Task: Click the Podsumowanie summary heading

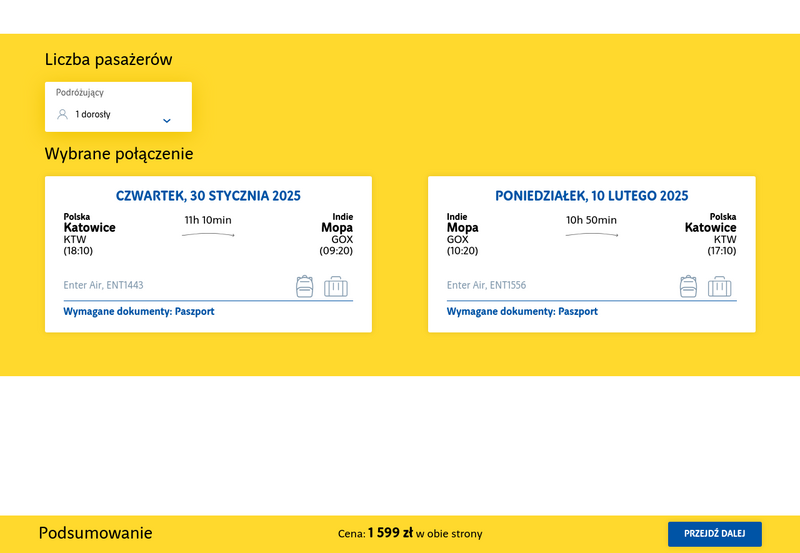Action: click(x=95, y=533)
